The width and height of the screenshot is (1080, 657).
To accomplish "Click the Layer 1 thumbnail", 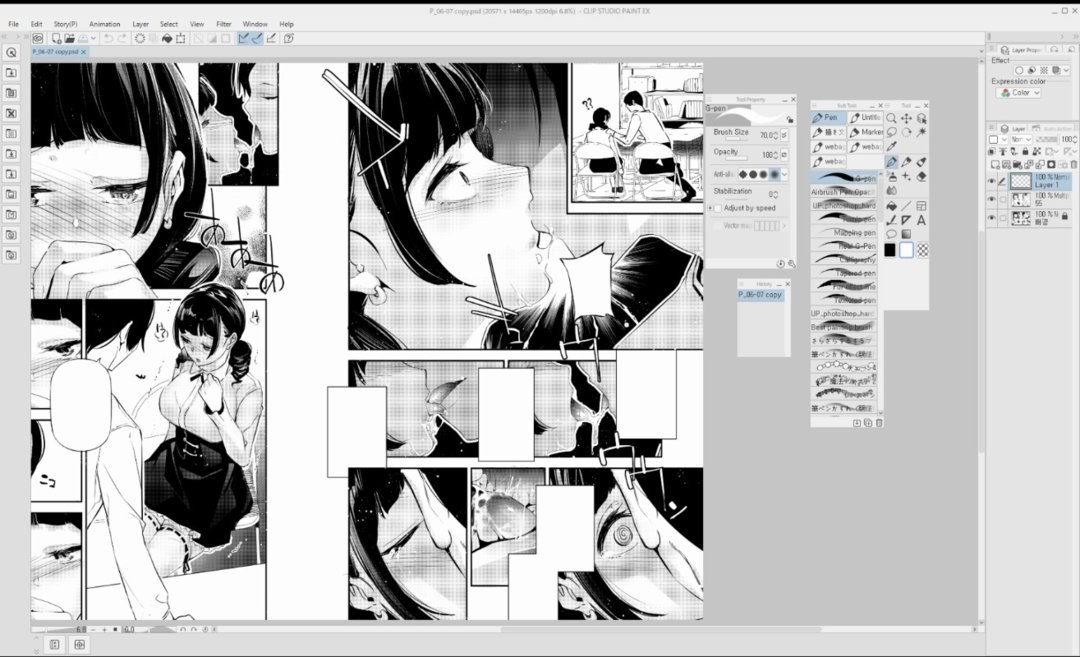I will pyautogui.click(x=1021, y=181).
